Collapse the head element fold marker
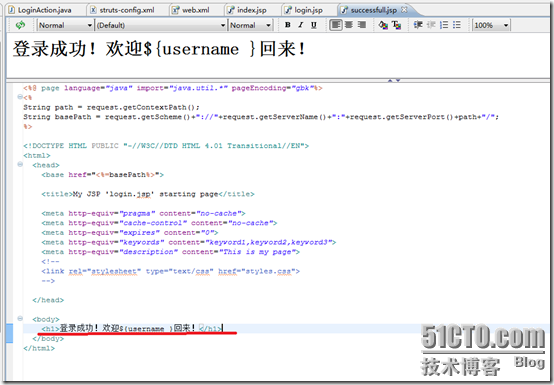This screenshot has width=554, height=385. pos(20,164)
